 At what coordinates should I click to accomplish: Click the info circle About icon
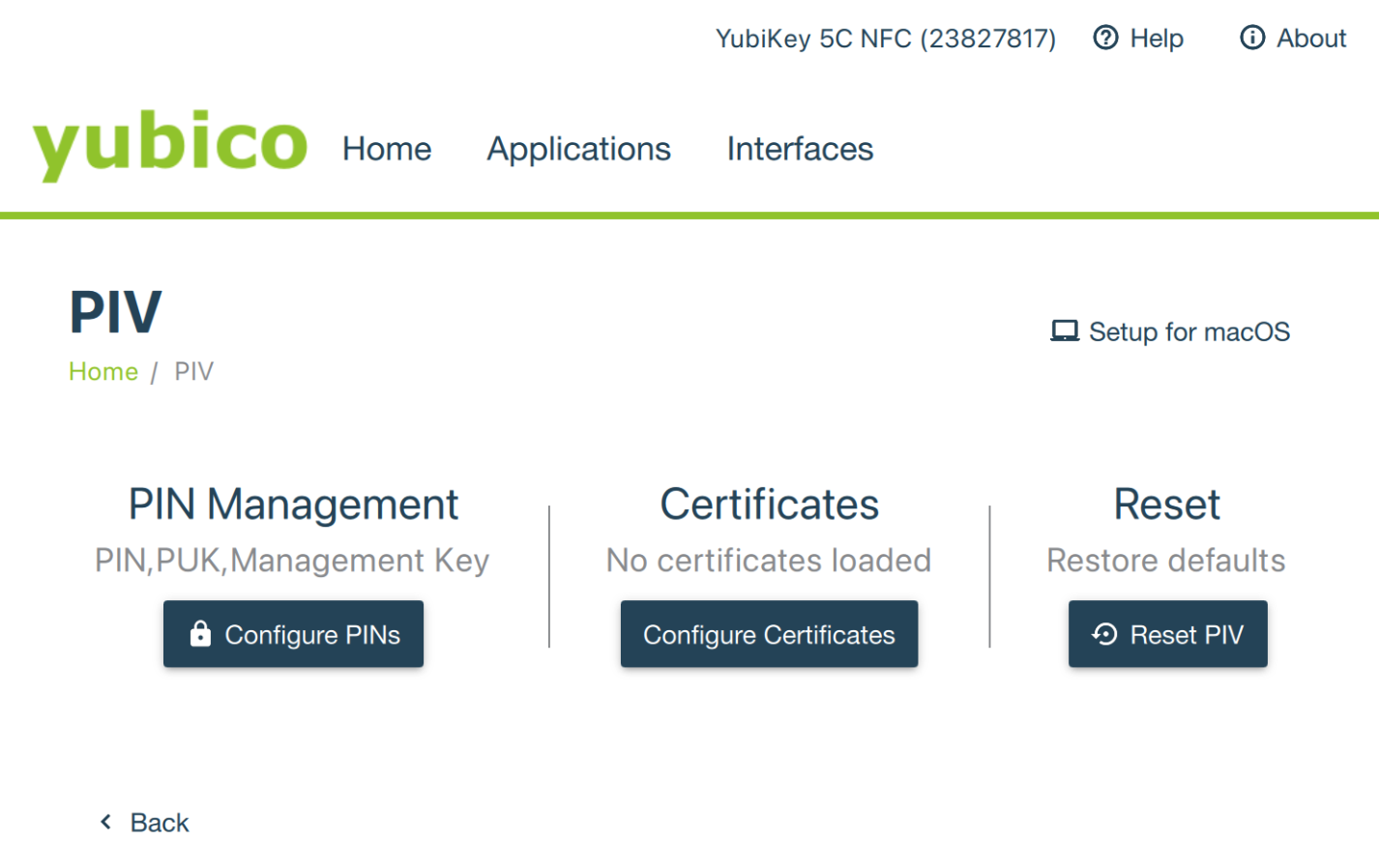pyautogui.click(x=1252, y=38)
